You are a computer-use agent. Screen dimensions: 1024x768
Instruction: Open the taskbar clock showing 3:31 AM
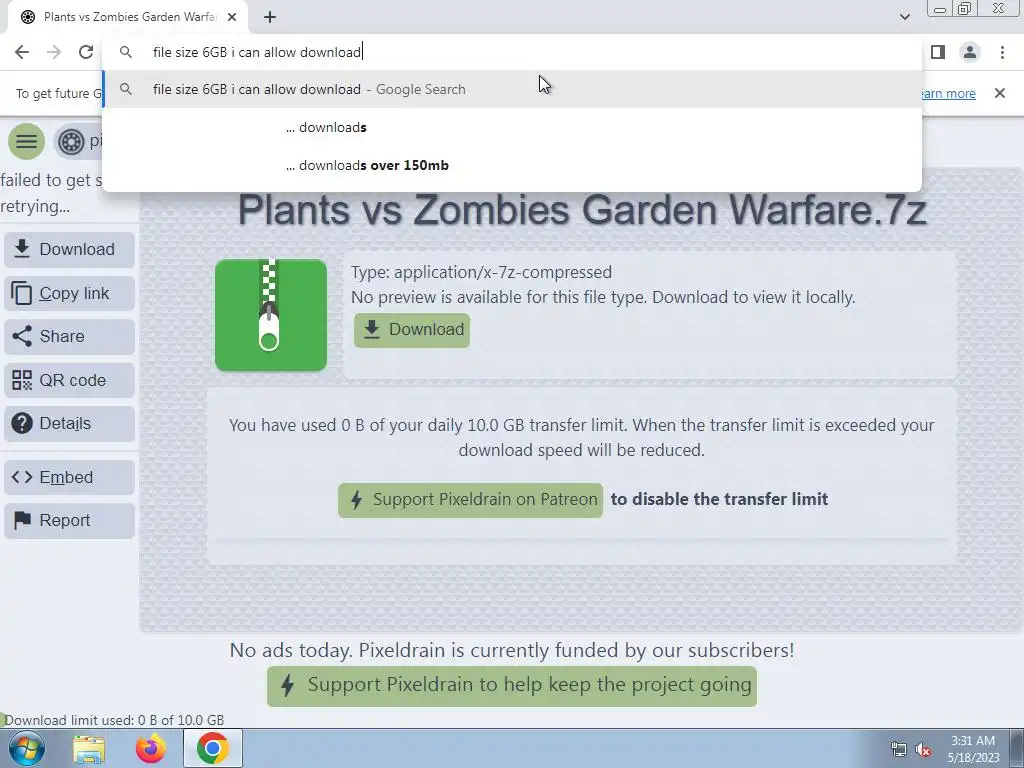[x=973, y=749]
